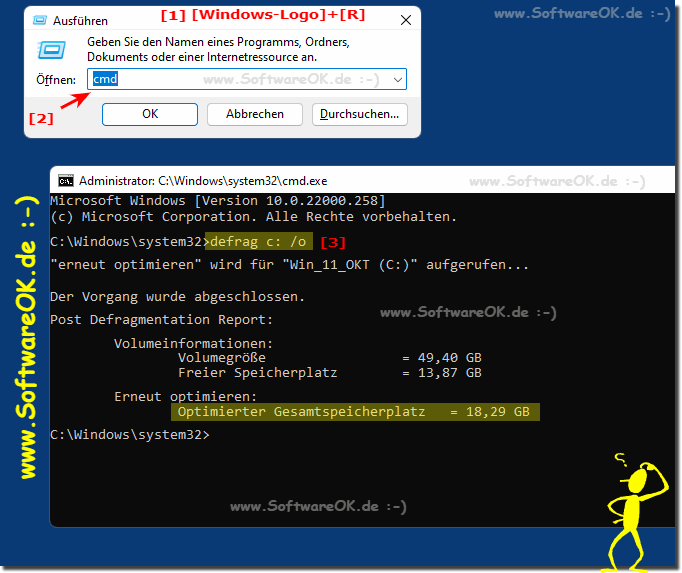Click the last C:\Windows\system32> prompt
682x573 pixels.
(130, 435)
